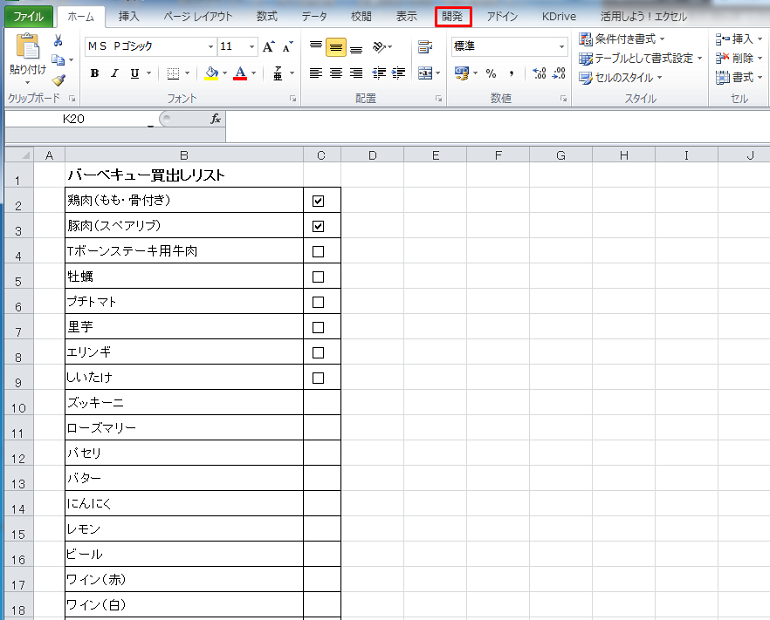The image size is (770, 620).
Task: Open the font name dropdown
Action: [210, 47]
